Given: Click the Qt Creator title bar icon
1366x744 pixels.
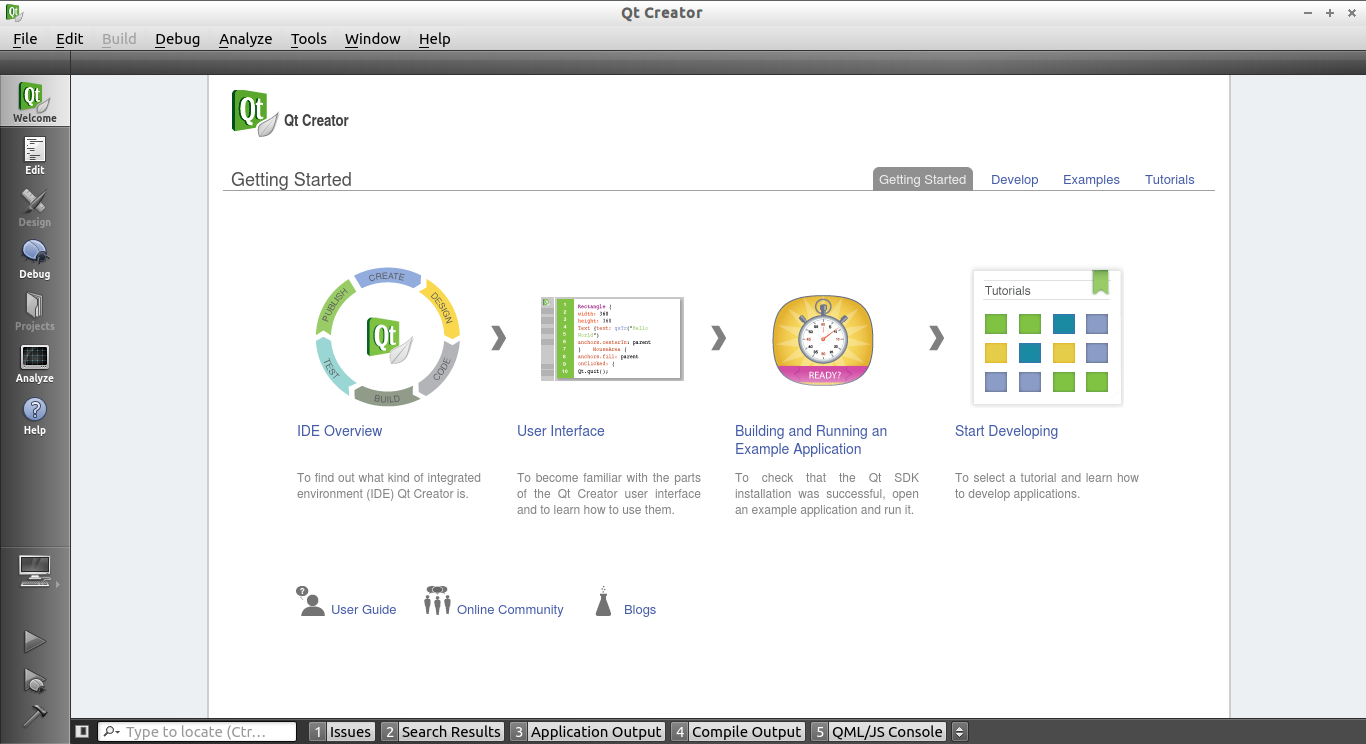Looking at the screenshot, I should click(x=14, y=13).
